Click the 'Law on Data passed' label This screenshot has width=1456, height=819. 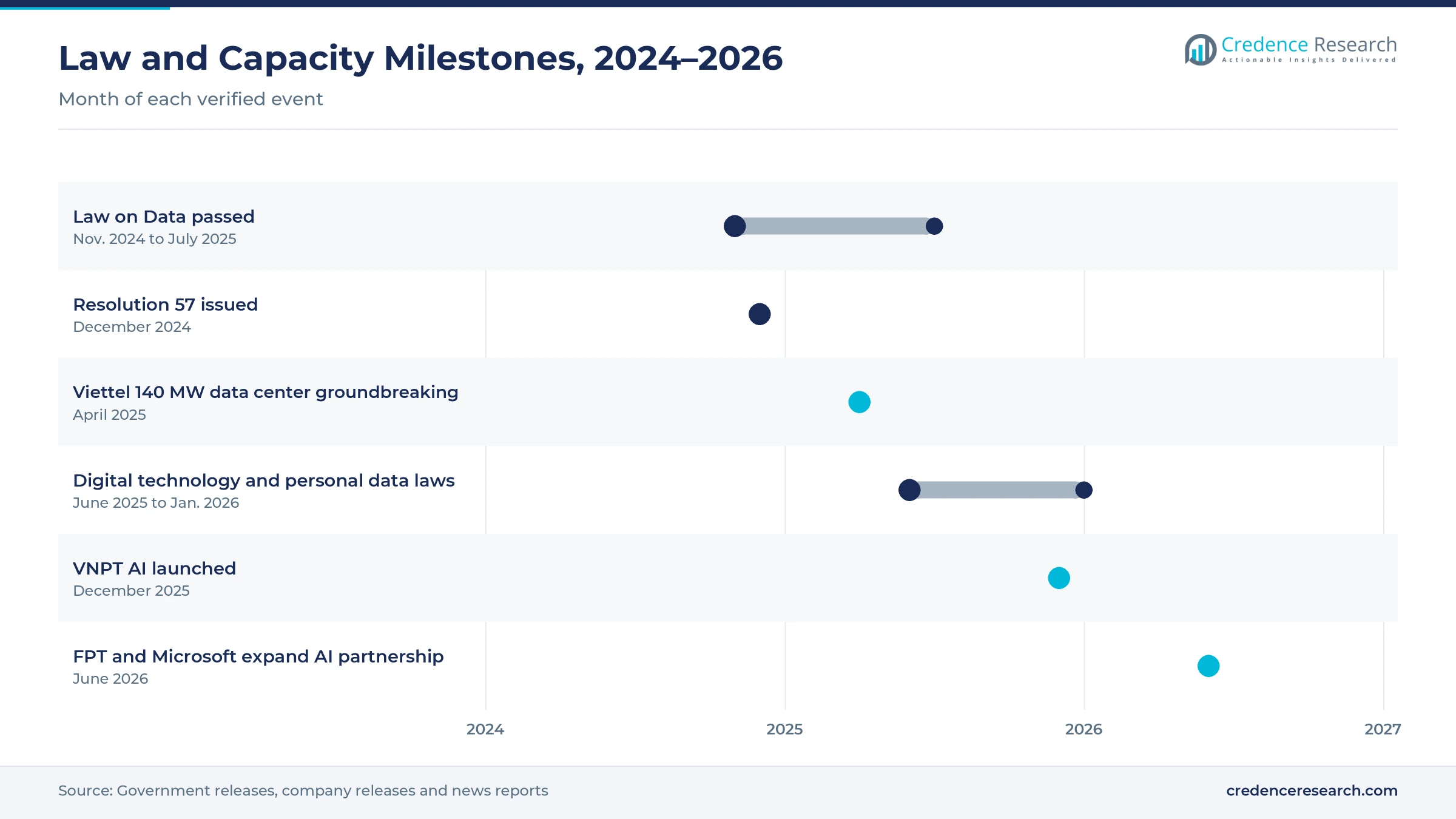164,217
